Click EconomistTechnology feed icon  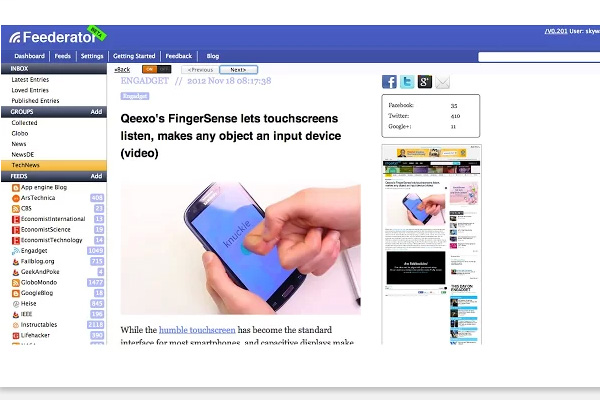(16, 240)
